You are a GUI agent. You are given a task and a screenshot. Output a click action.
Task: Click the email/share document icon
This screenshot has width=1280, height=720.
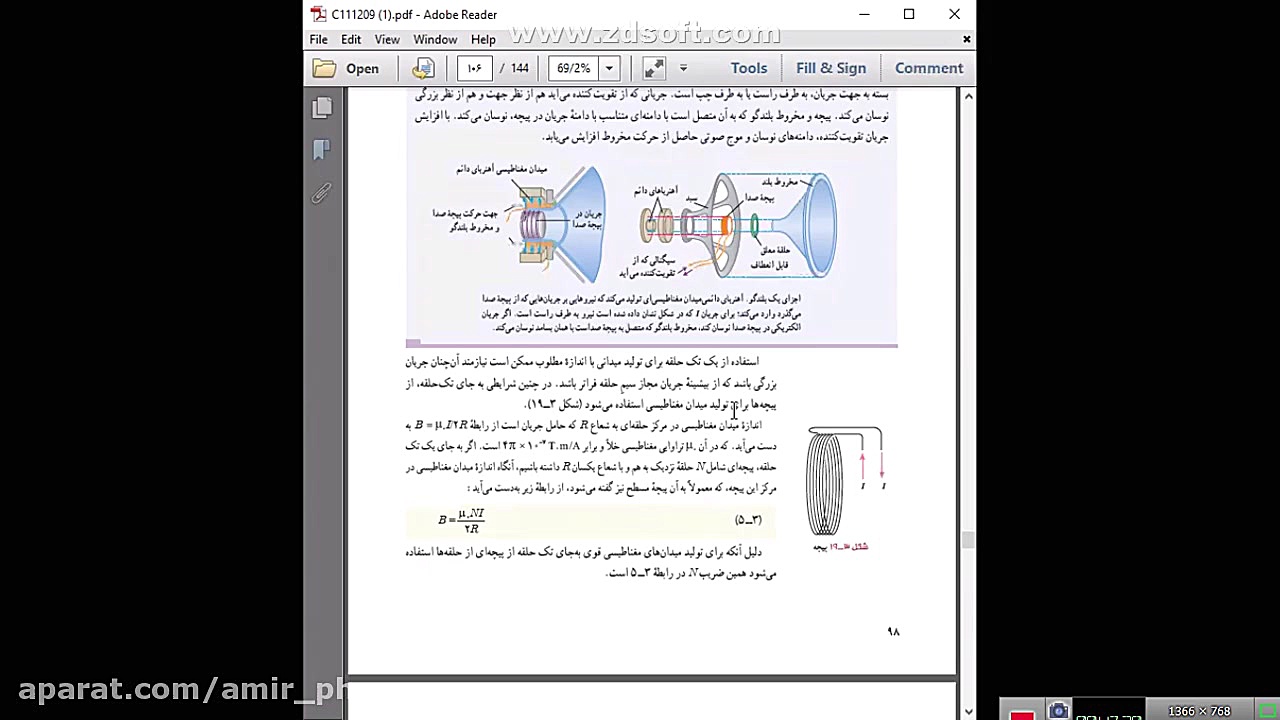tap(423, 68)
